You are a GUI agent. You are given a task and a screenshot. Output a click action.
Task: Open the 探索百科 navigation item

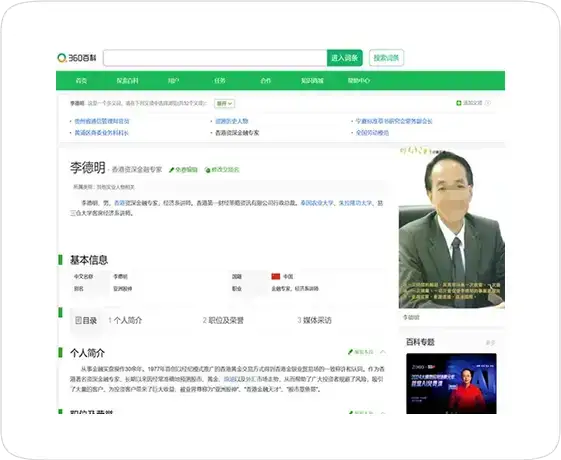pyautogui.click(x=127, y=81)
